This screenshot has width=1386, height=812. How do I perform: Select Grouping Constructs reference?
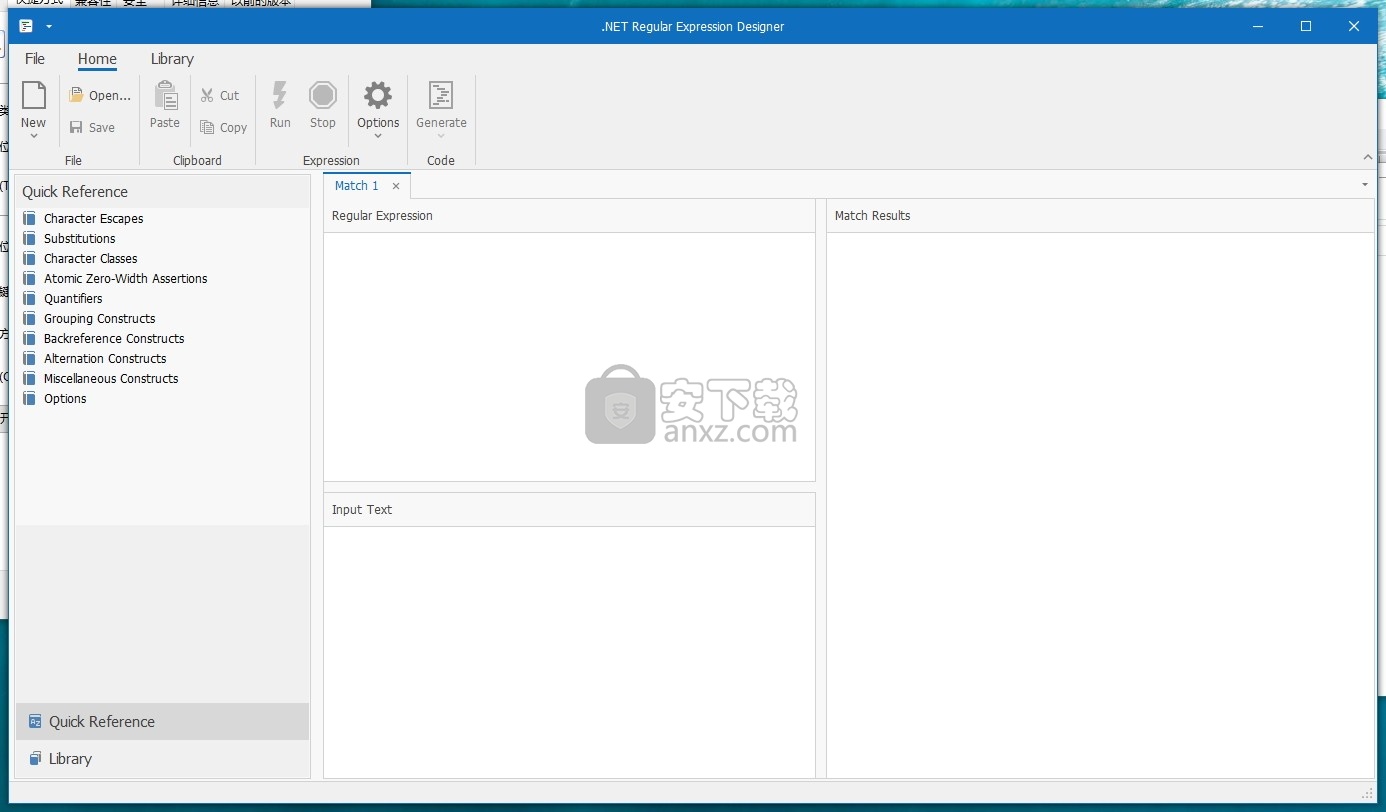[x=100, y=318]
